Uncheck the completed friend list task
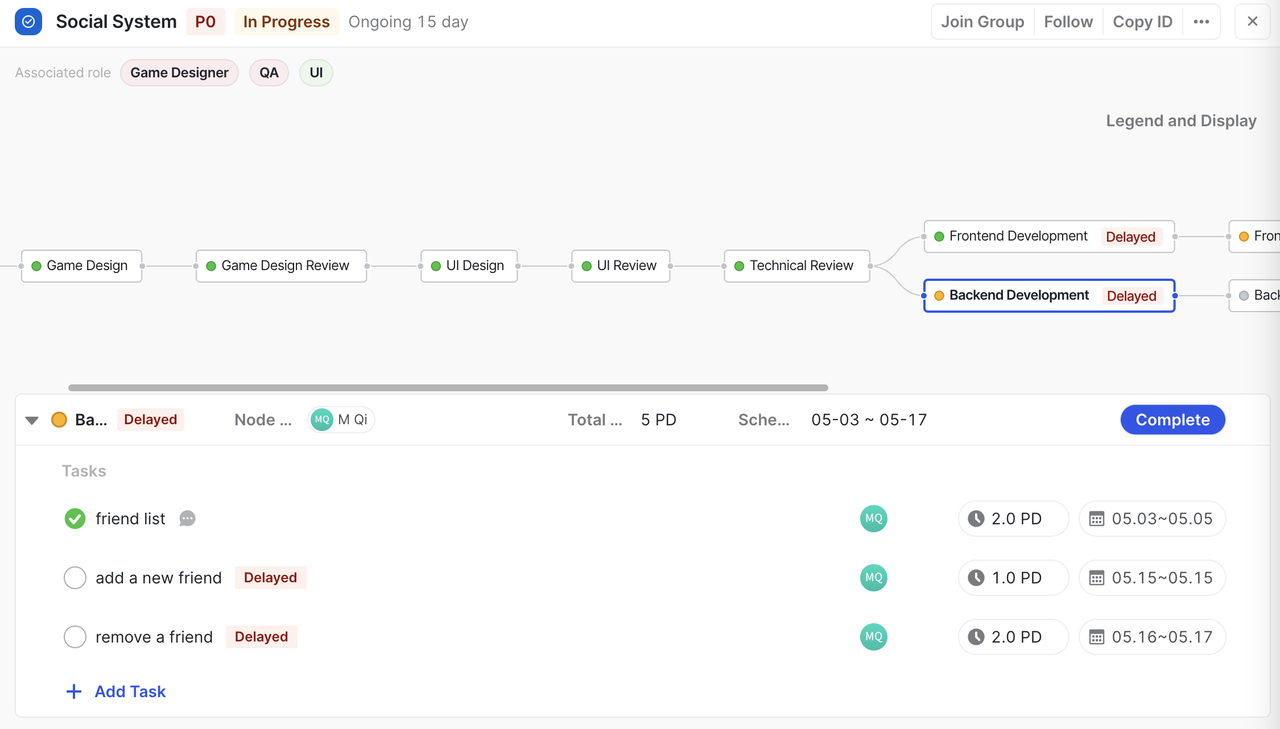 coord(75,519)
